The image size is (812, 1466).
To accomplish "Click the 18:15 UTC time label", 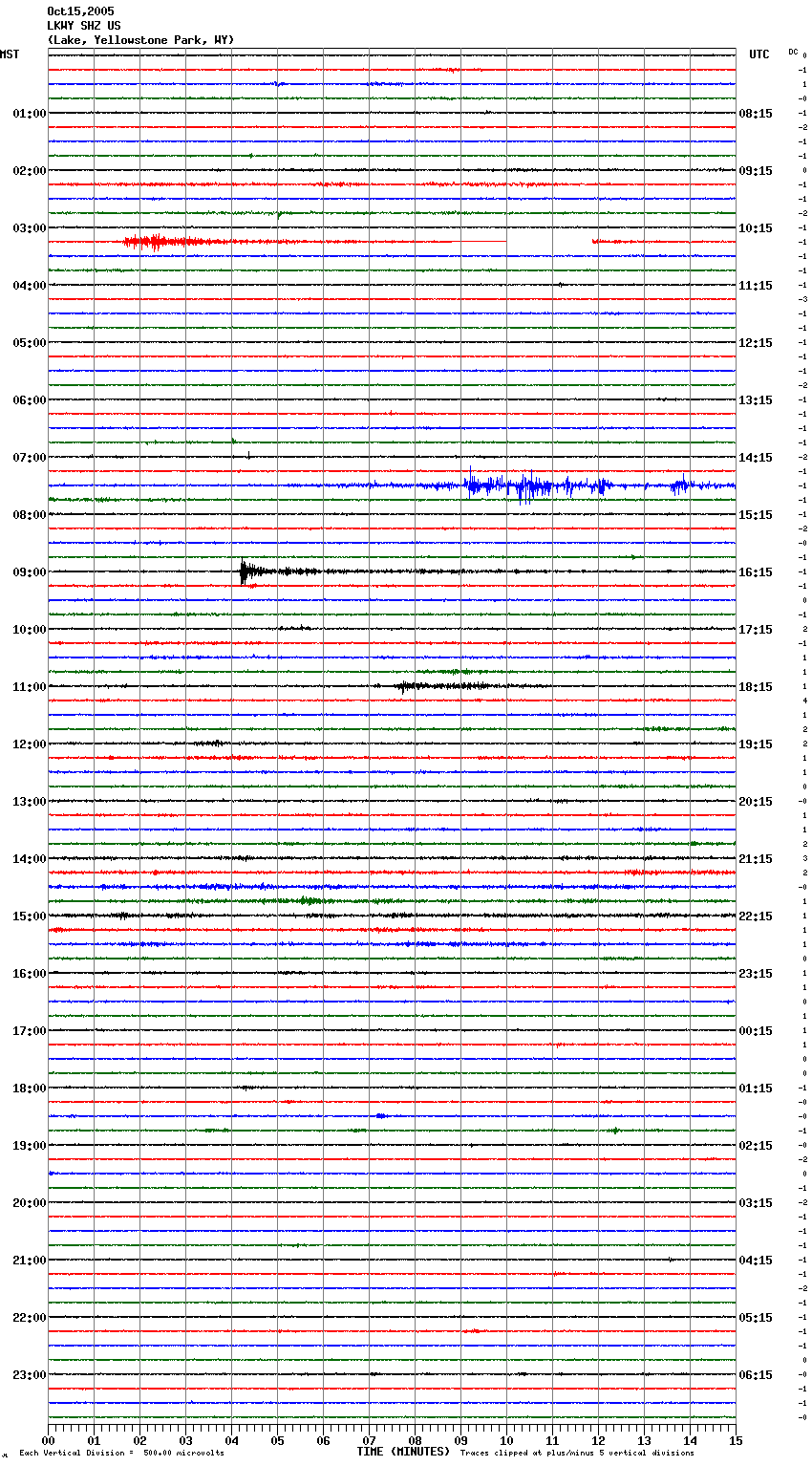I will (756, 687).
